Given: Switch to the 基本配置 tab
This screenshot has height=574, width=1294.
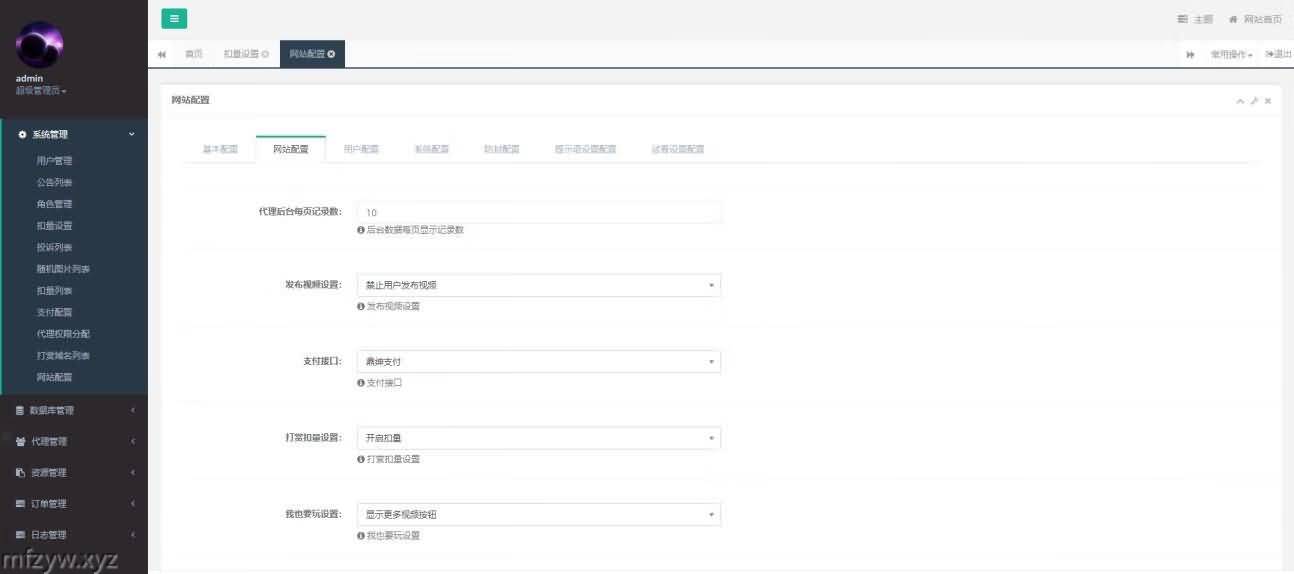Looking at the screenshot, I should 220,149.
